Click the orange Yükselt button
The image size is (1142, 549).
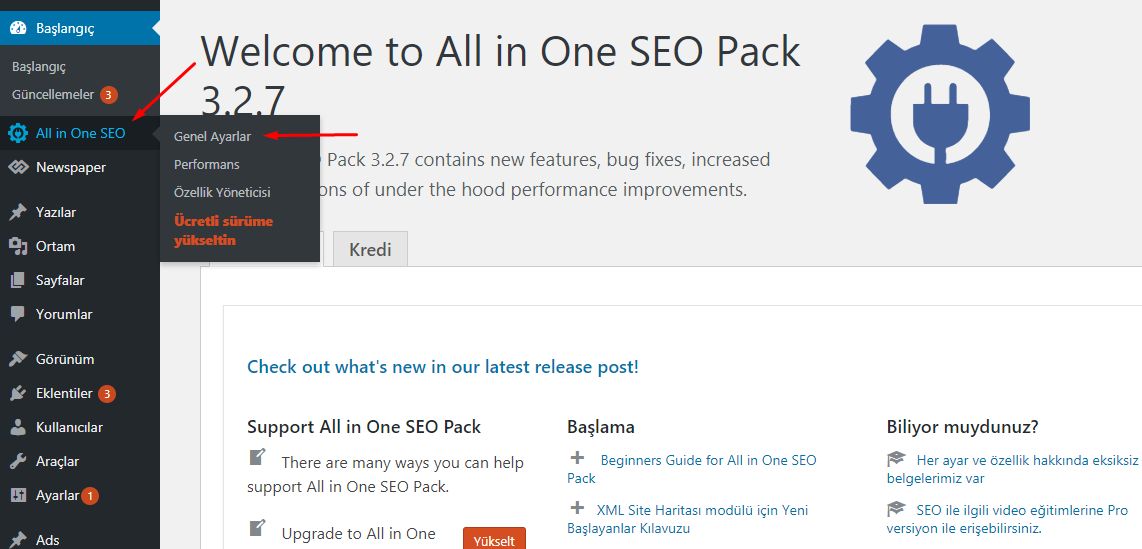click(x=494, y=539)
